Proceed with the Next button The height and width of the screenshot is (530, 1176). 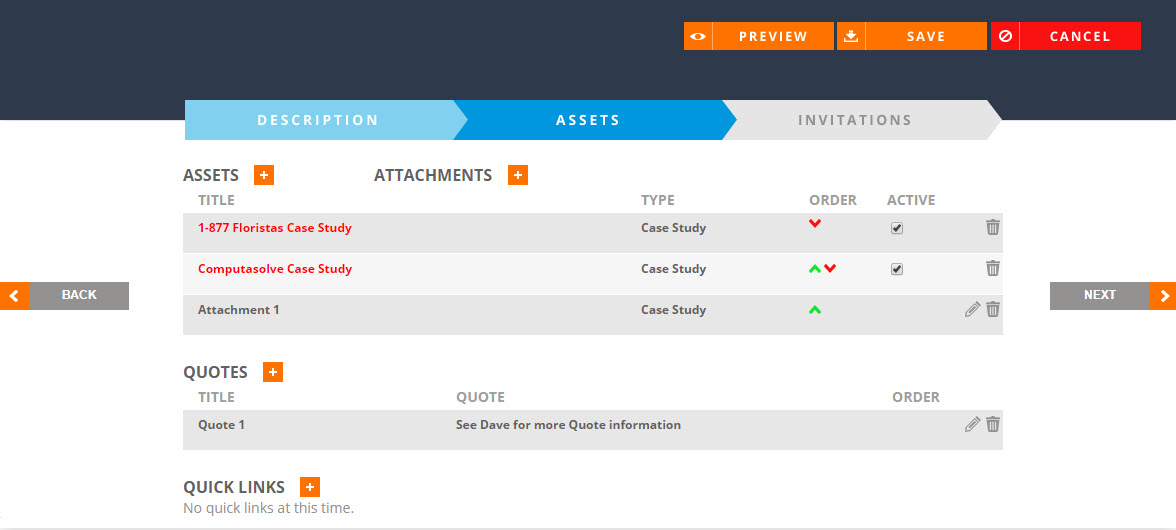tap(1113, 295)
